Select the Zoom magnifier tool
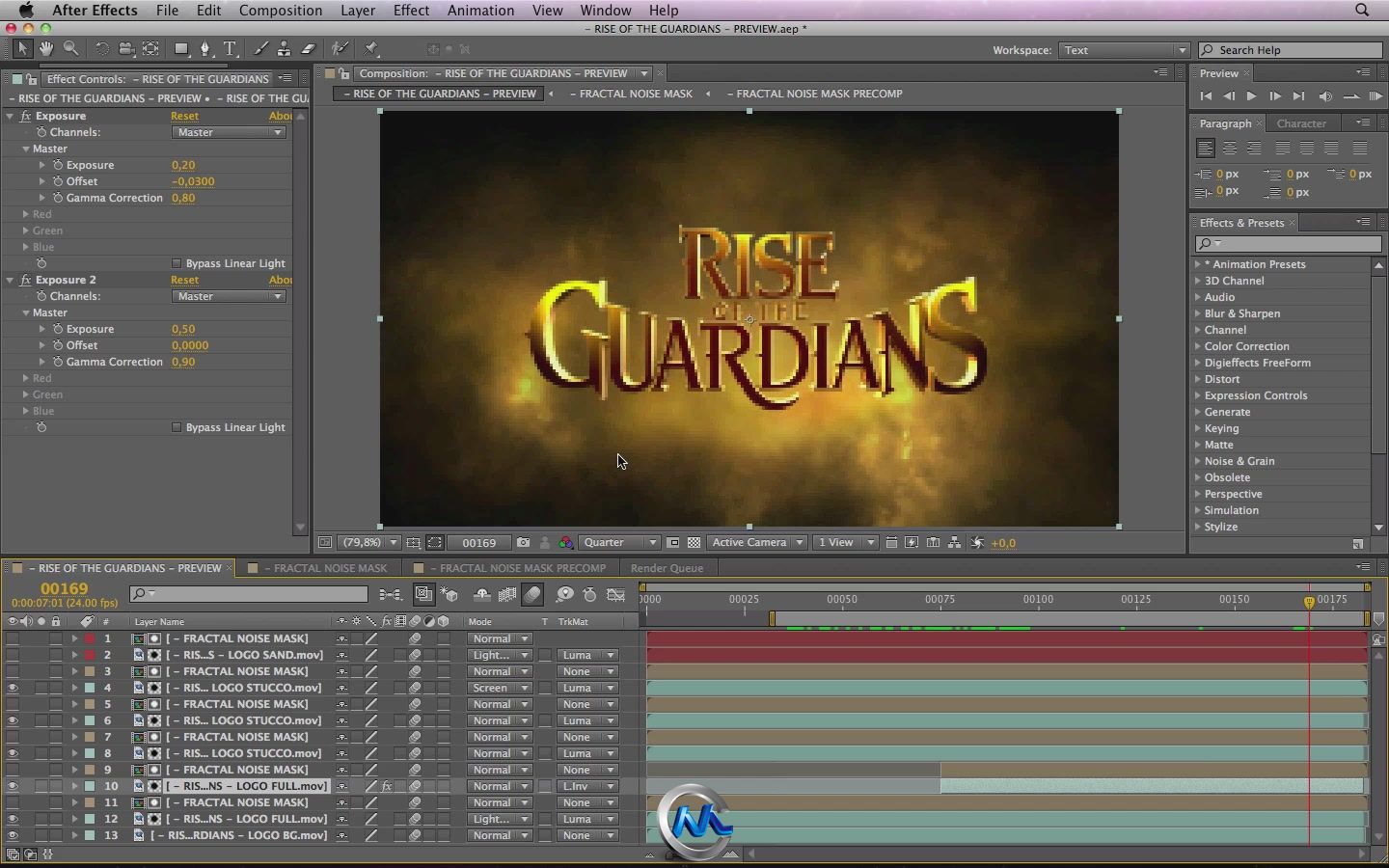 click(x=70, y=48)
